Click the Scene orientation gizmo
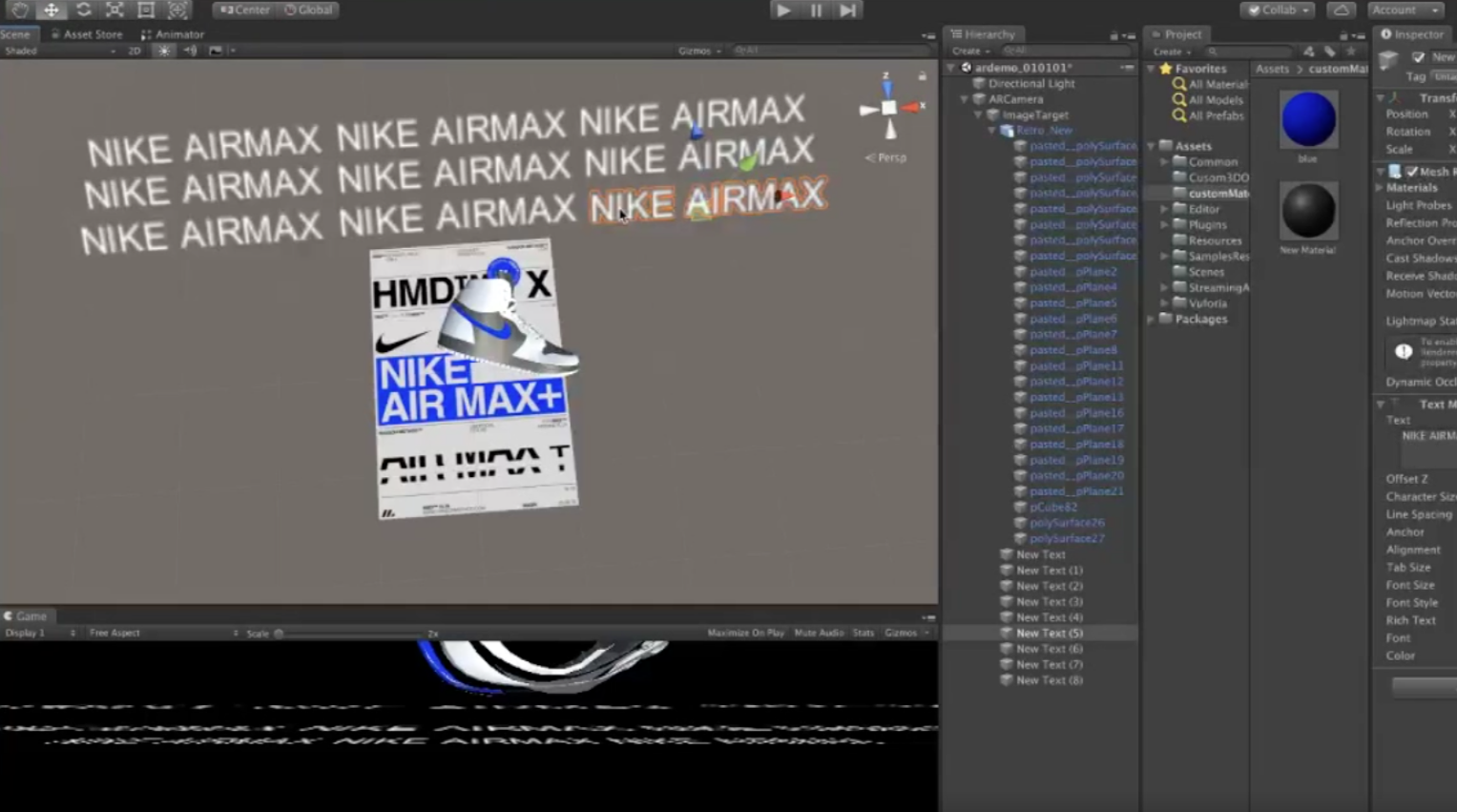Viewport: 1457px width, 812px height. [890, 107]
